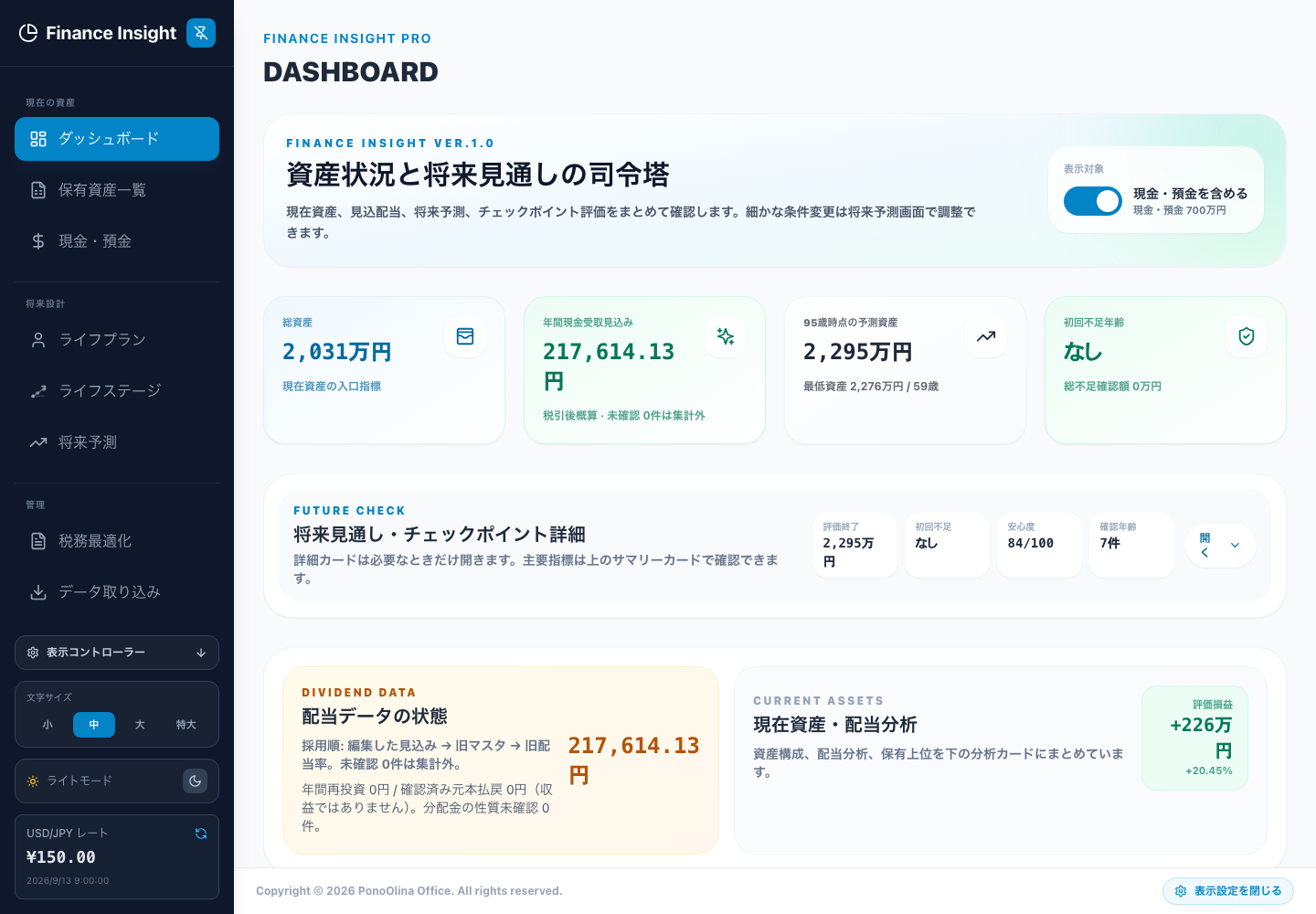
Task: Click the 評価終了 2,295万円 summary chip
Action: 854,546
